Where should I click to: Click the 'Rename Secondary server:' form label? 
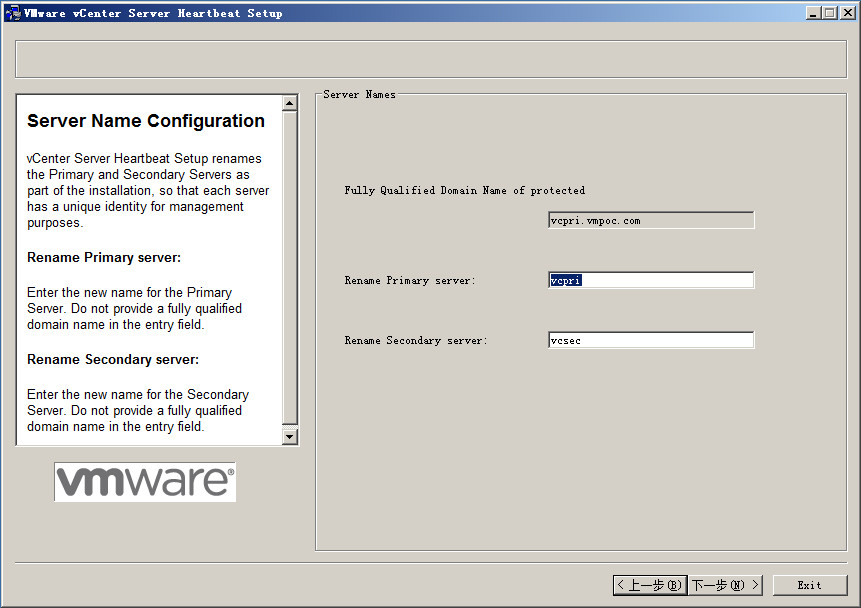pos(416,341)
